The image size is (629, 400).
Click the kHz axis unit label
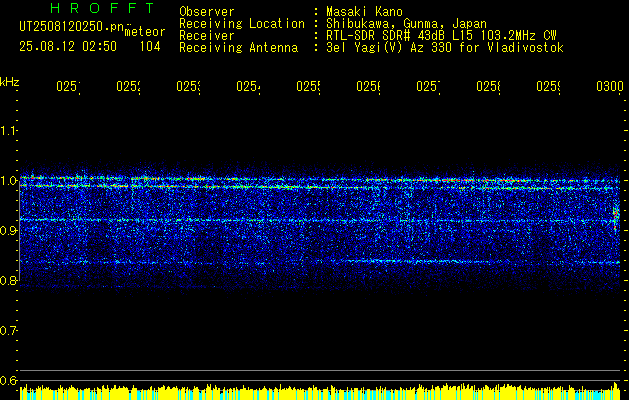[10, 82]
